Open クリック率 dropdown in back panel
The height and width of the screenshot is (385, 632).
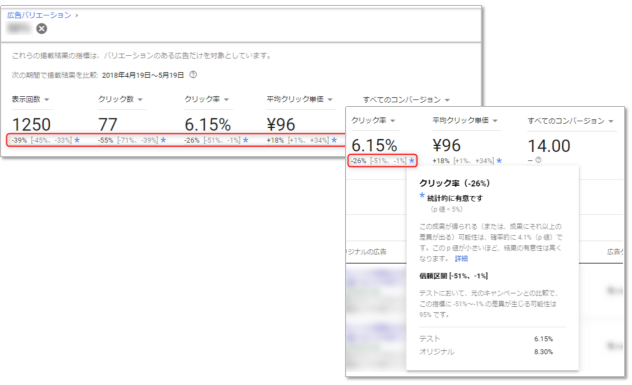[207, 99]
